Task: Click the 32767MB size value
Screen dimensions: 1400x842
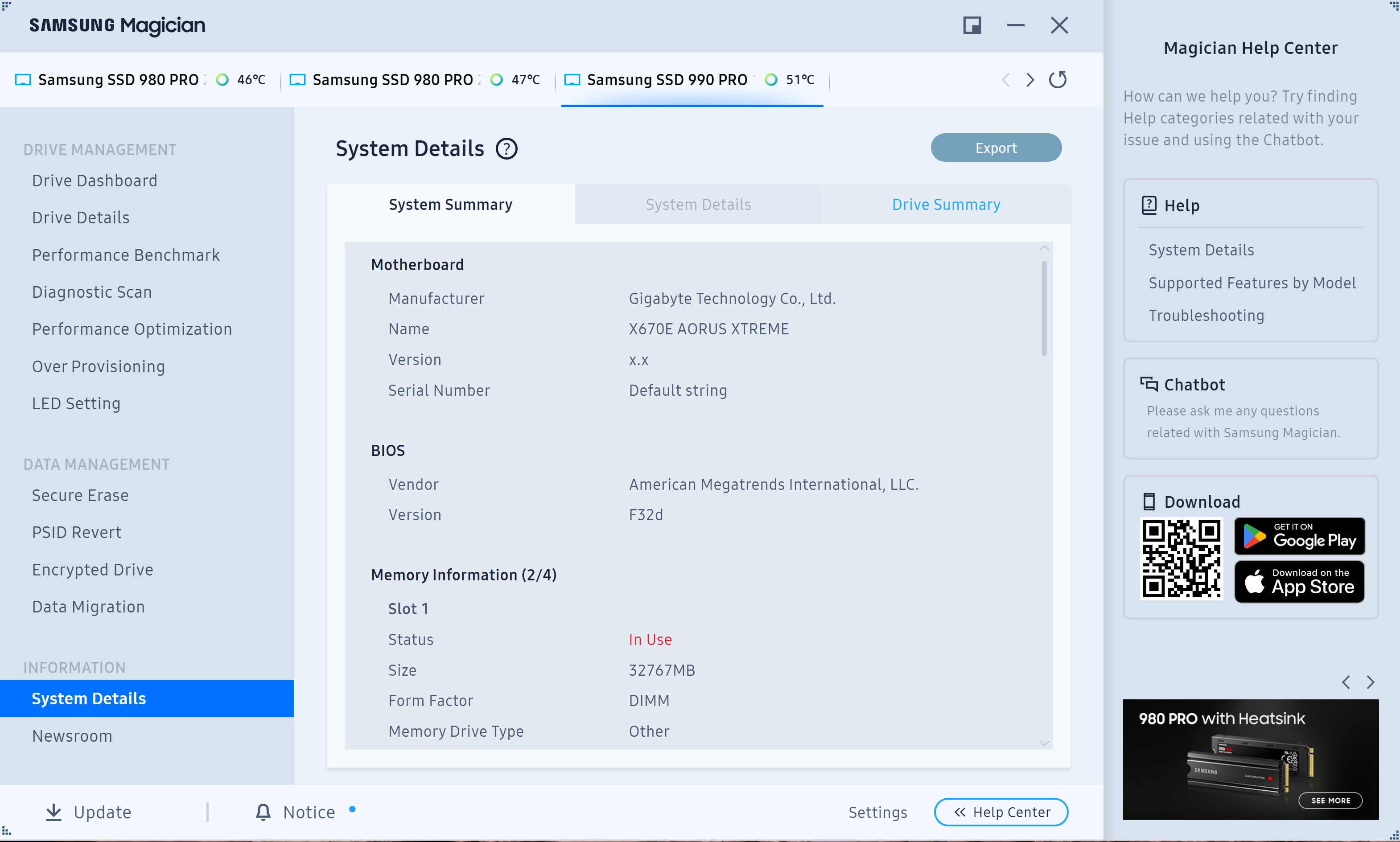Action: [662, 670]
